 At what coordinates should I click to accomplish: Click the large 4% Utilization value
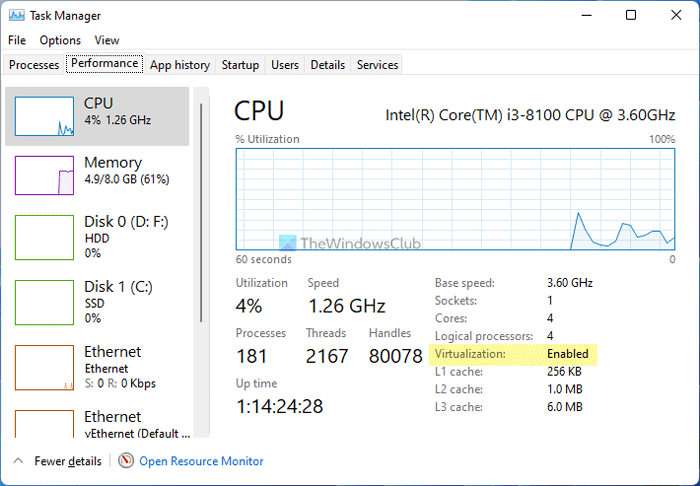(x=249, y=306)
